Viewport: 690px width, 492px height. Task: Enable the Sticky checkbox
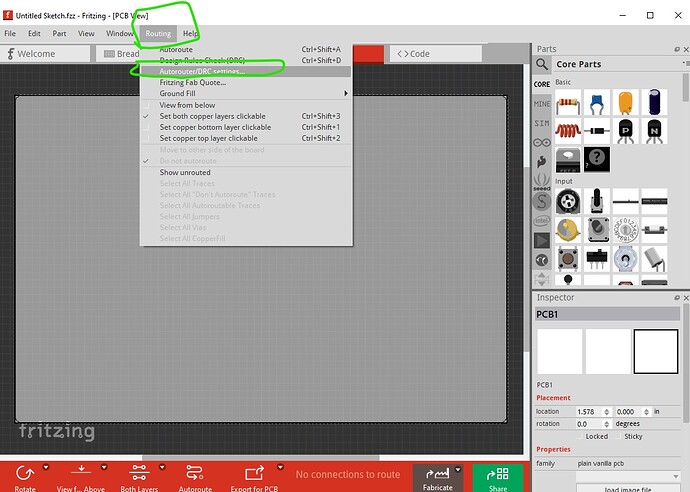tap(618, 436)
